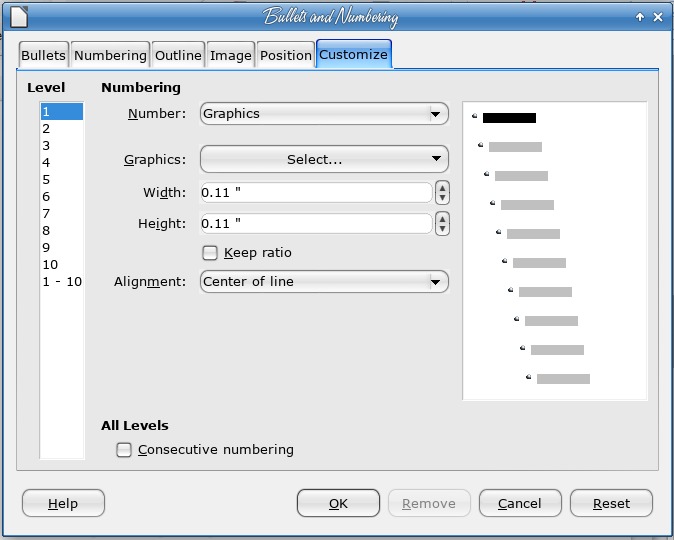Expand the Alignment dropdown showing Center of line
The image size is (674, 540).
click(325, 282)
